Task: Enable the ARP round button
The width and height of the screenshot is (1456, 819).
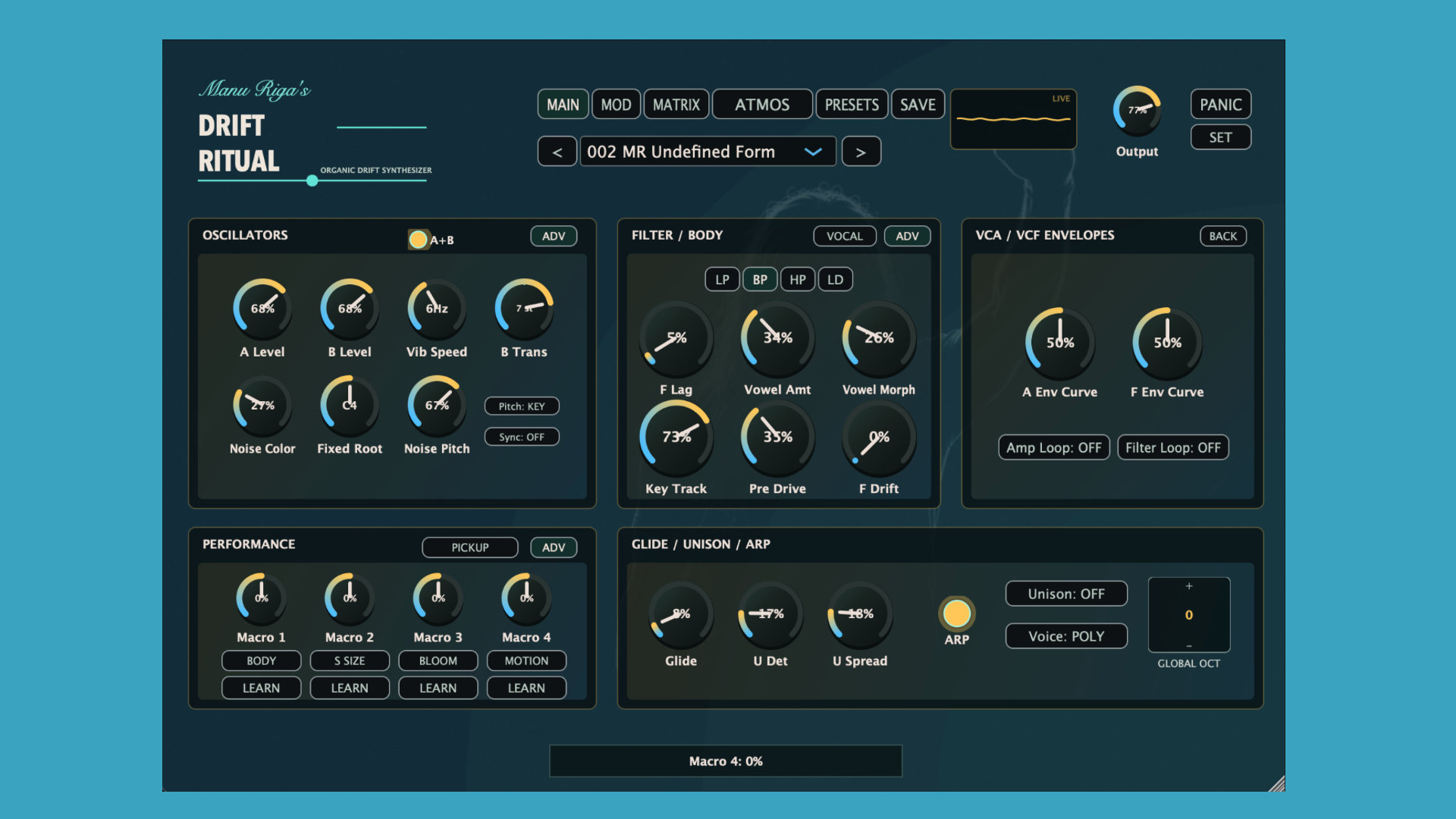Action: 956,613
